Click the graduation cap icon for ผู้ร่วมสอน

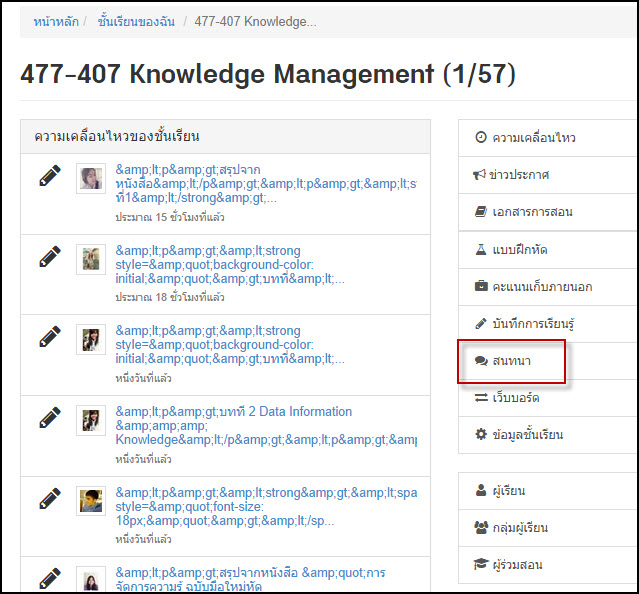click(481, 564)
